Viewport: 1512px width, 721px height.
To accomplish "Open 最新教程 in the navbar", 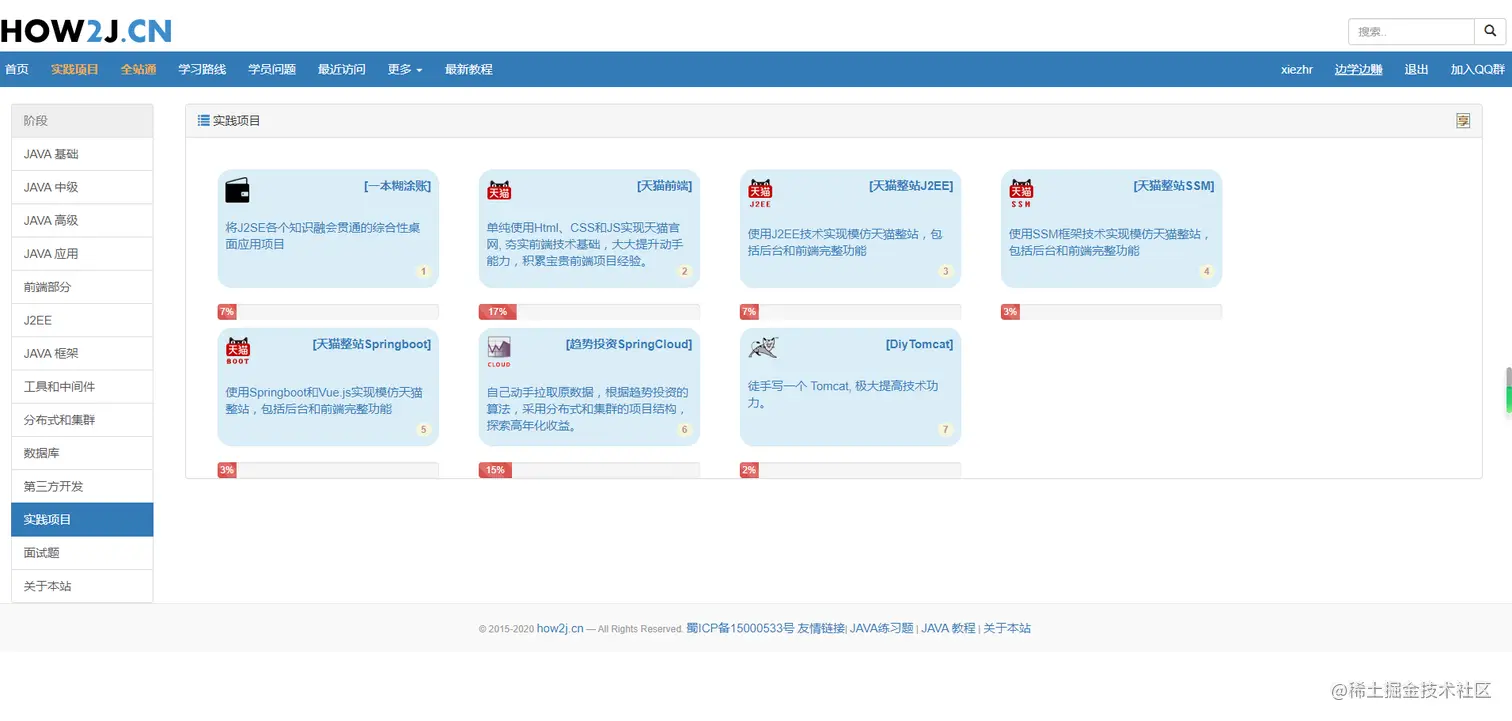I will click(469, 69).
